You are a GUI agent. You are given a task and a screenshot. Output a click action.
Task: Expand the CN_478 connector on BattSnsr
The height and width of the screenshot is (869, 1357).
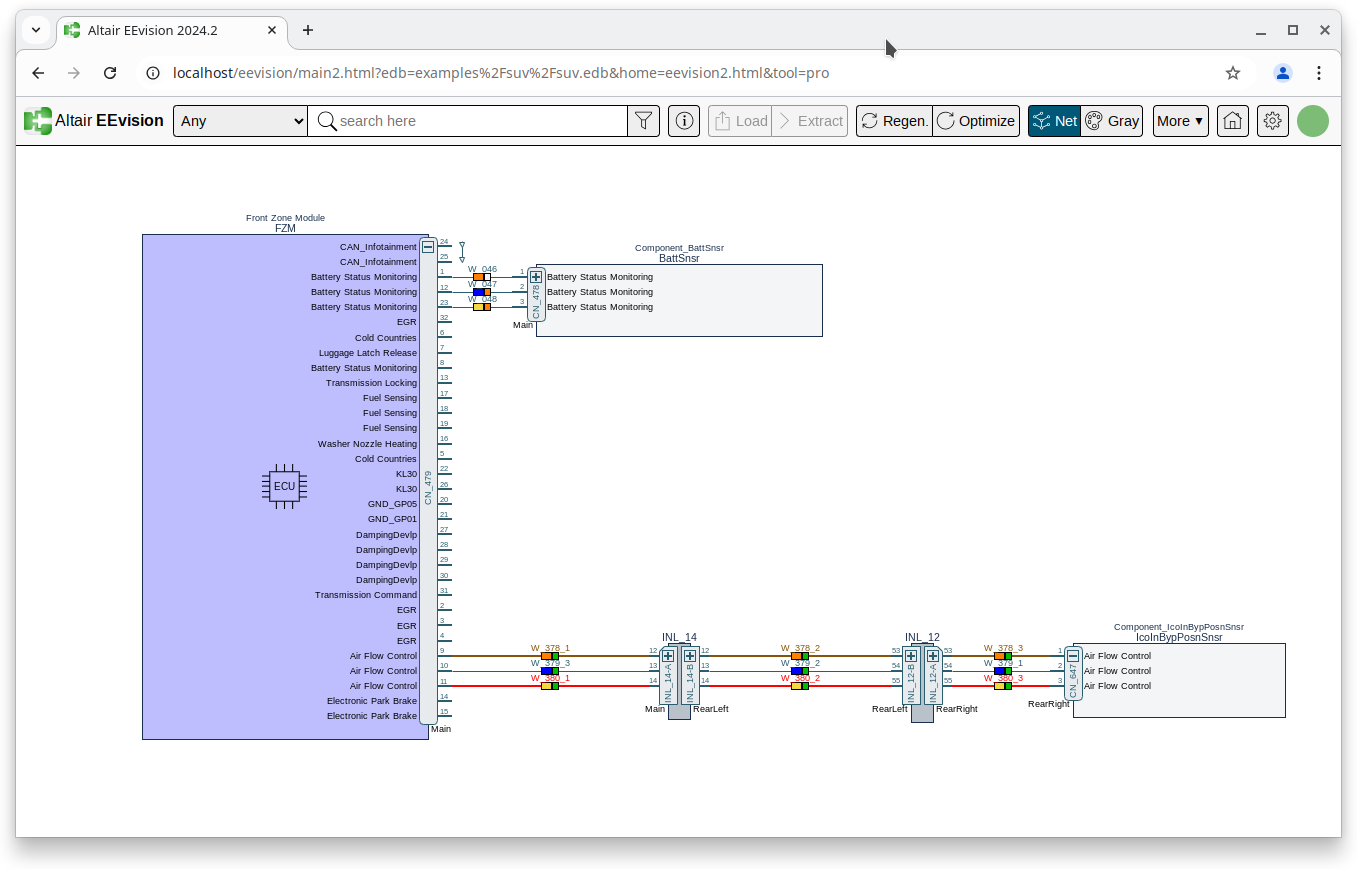[536, 277]
